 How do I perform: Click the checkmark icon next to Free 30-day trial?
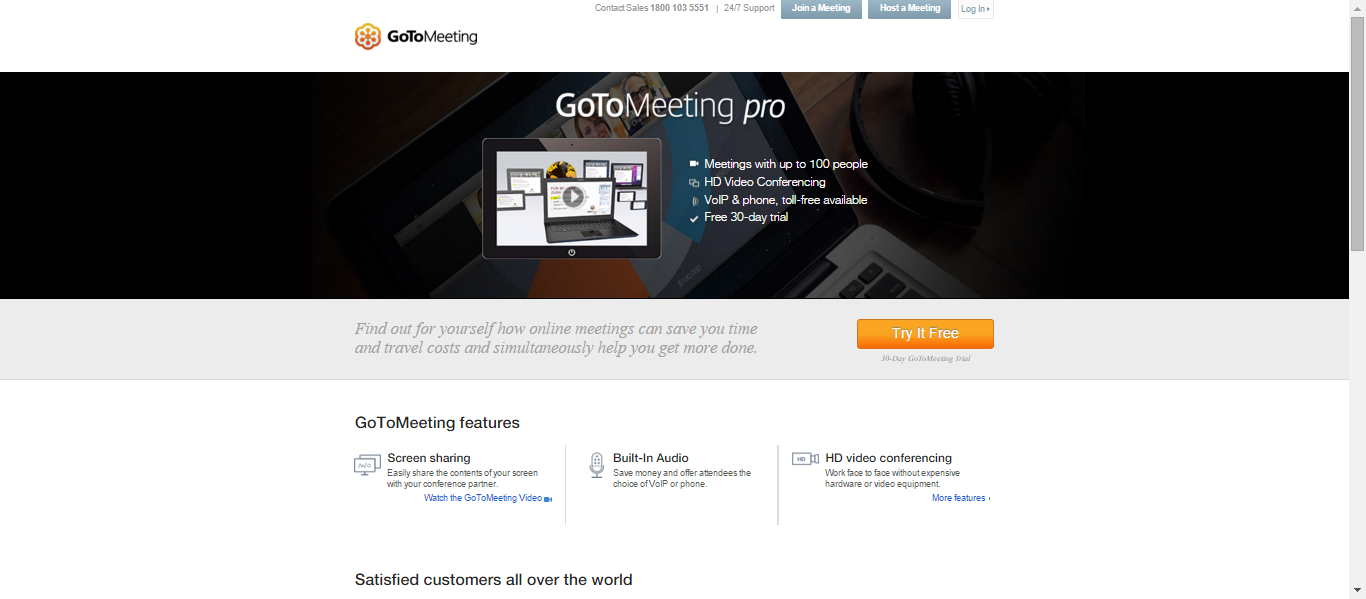tap(694, 218)
